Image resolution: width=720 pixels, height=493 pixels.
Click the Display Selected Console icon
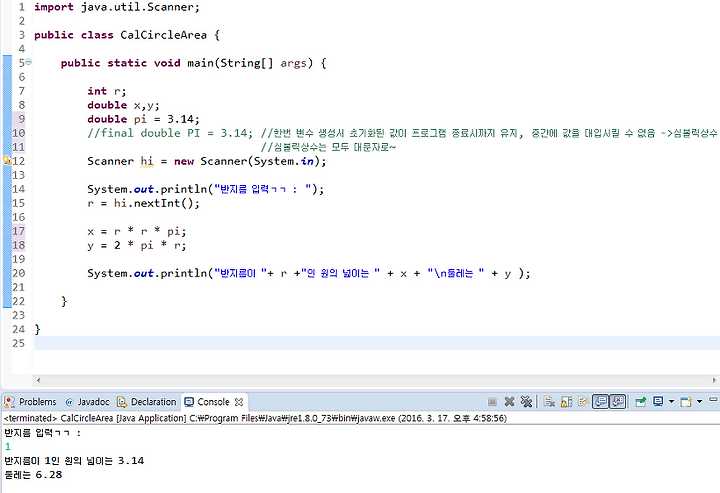658,402
